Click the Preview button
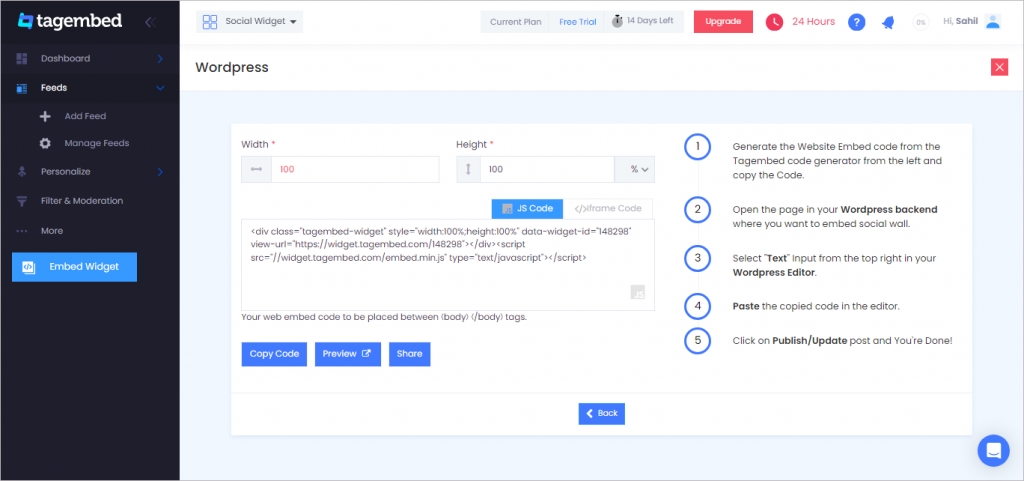This screenshot has width=1024, height=481. (348, 354)
